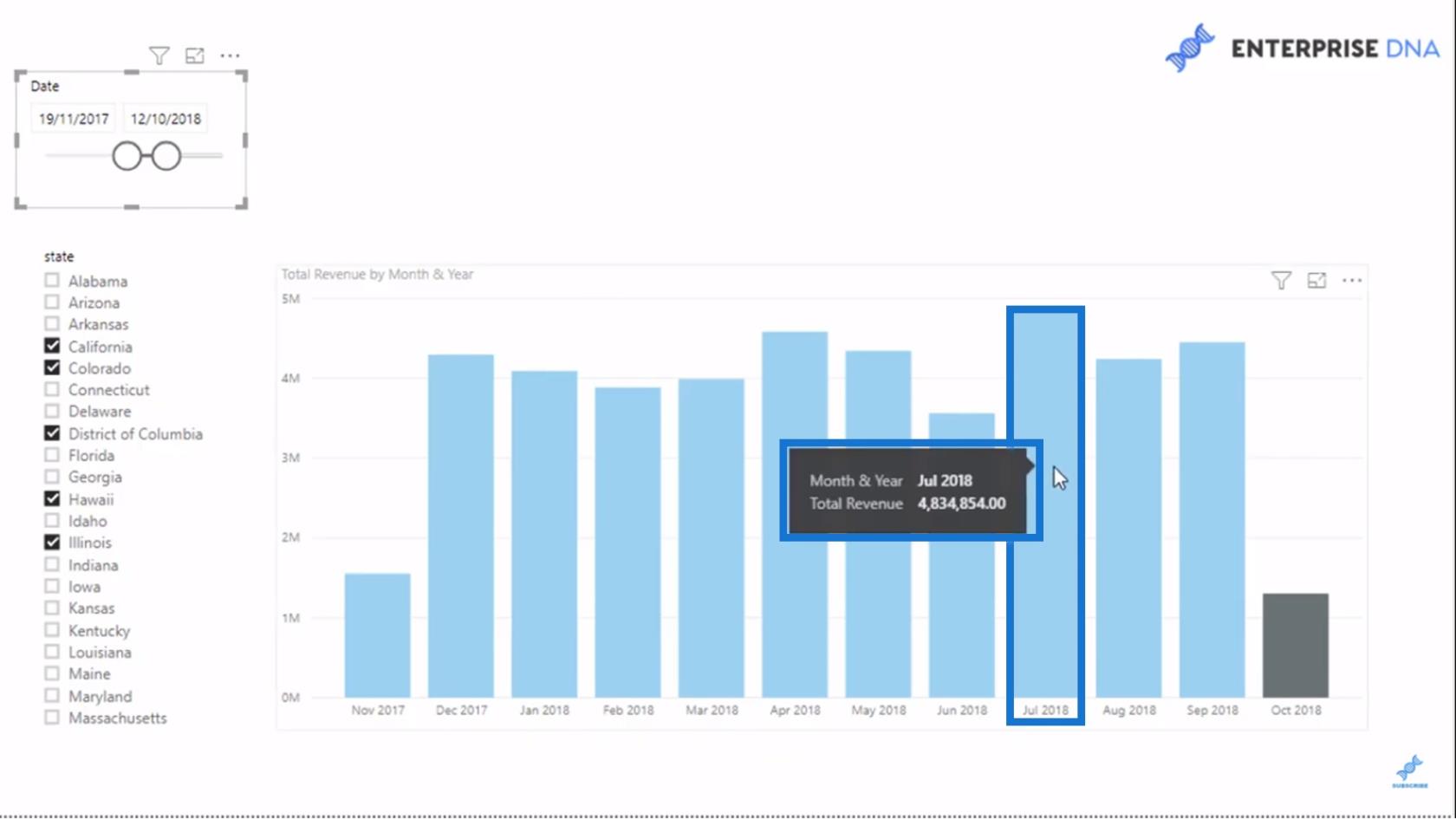Click the Jul 2018 axis label
This screenshot has width=1456, height=819.
1045,710
